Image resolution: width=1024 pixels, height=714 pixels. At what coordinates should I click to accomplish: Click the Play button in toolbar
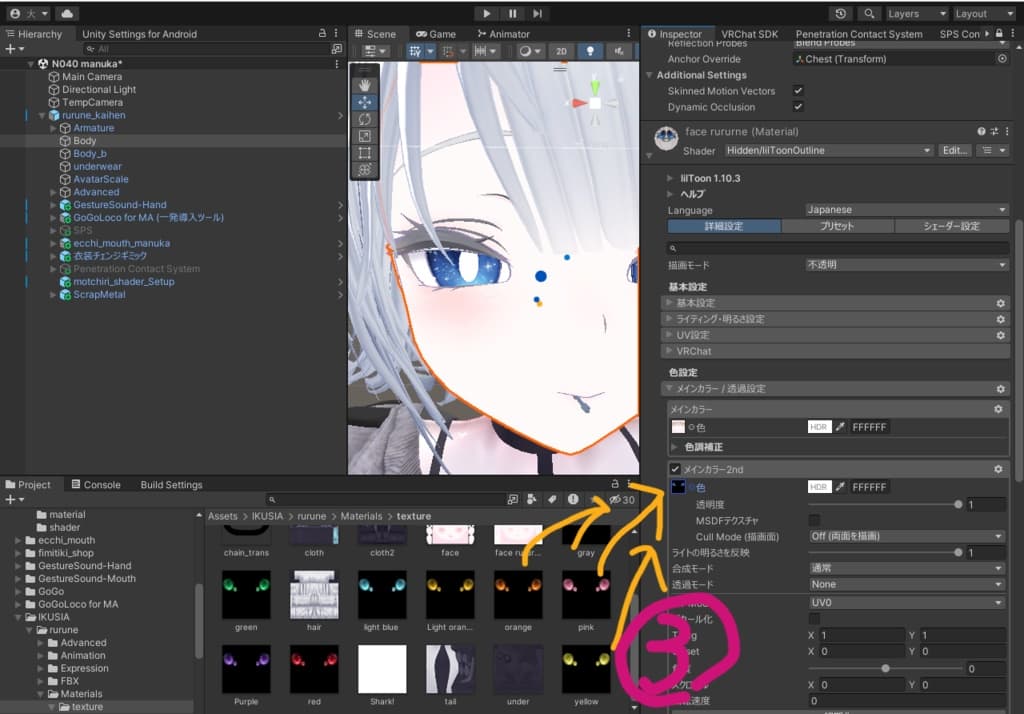(x=487, y=13)
